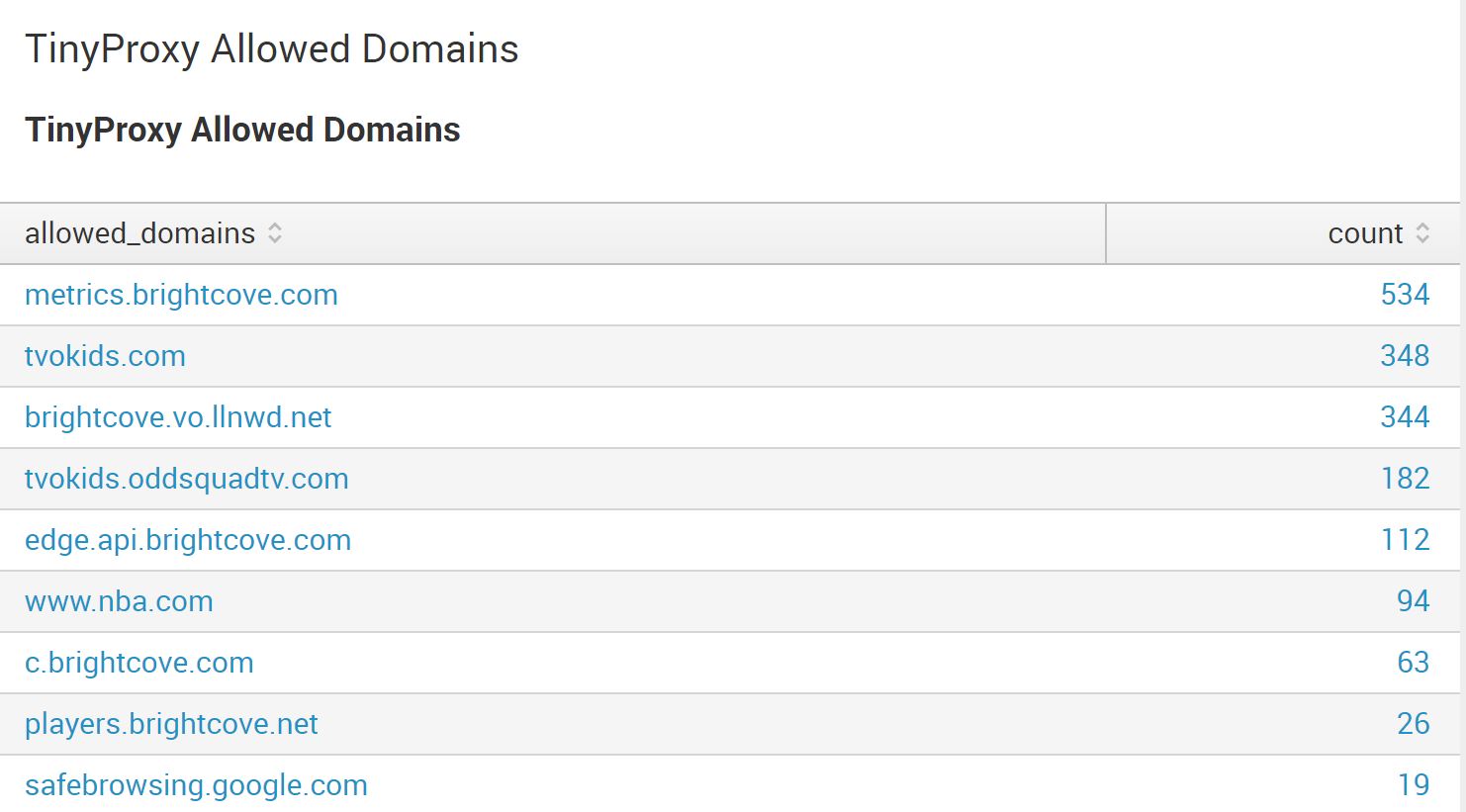Open the metrics.brightcove.com domain link
Viewport: 1466px width, 812px height.
click(181, 294)
